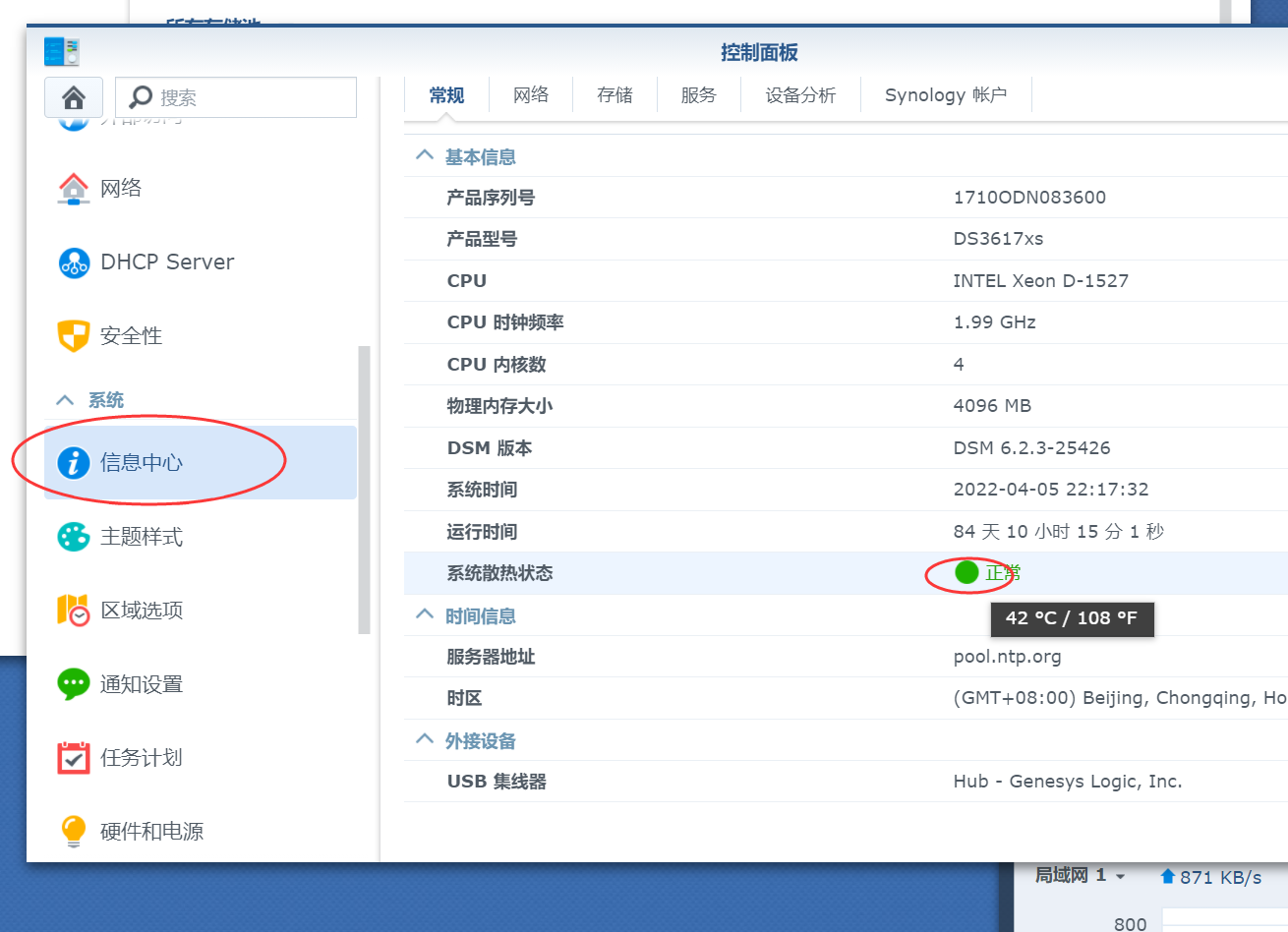
Task: Open DHCP Server icon in sidebar
Action: point(74,262)
